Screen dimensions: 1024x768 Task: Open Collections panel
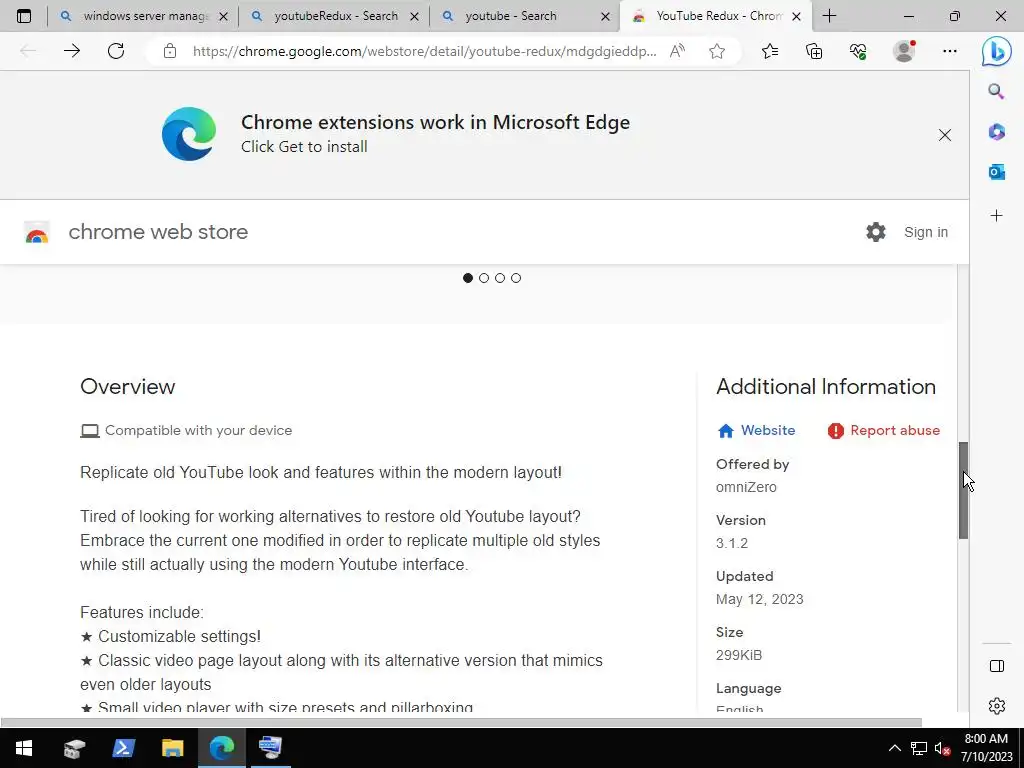tap(814, 51)
